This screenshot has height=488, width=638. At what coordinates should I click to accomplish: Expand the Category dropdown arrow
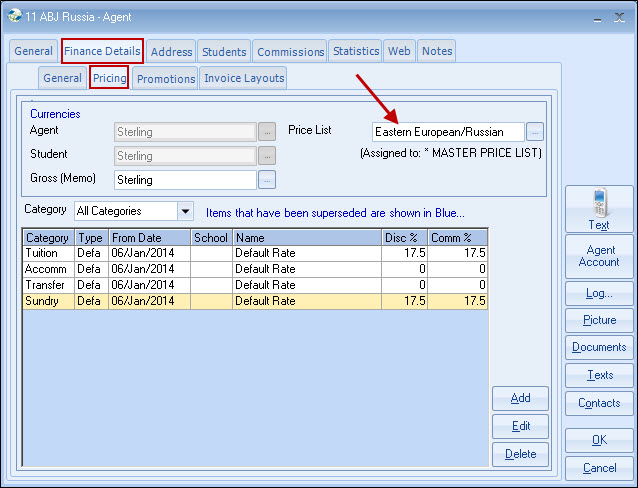185,211
